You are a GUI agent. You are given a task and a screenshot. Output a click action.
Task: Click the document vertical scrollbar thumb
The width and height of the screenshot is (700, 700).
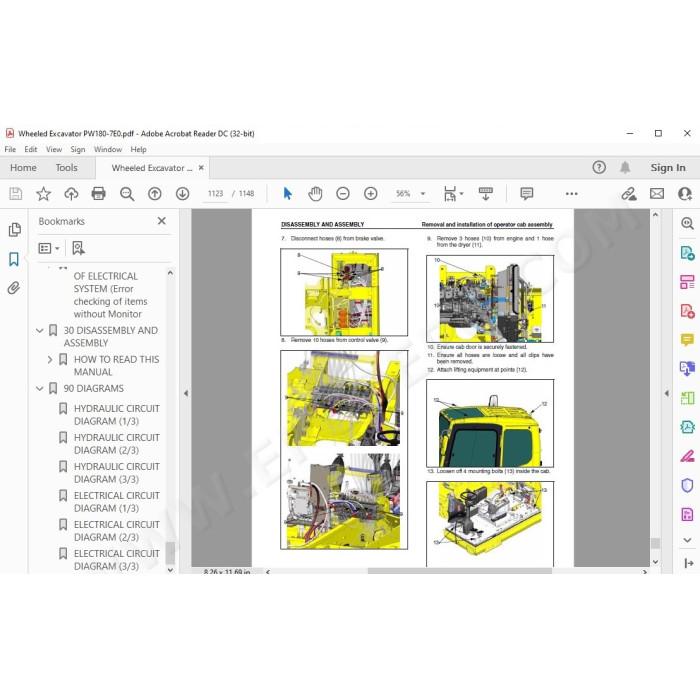coord(655,543)
